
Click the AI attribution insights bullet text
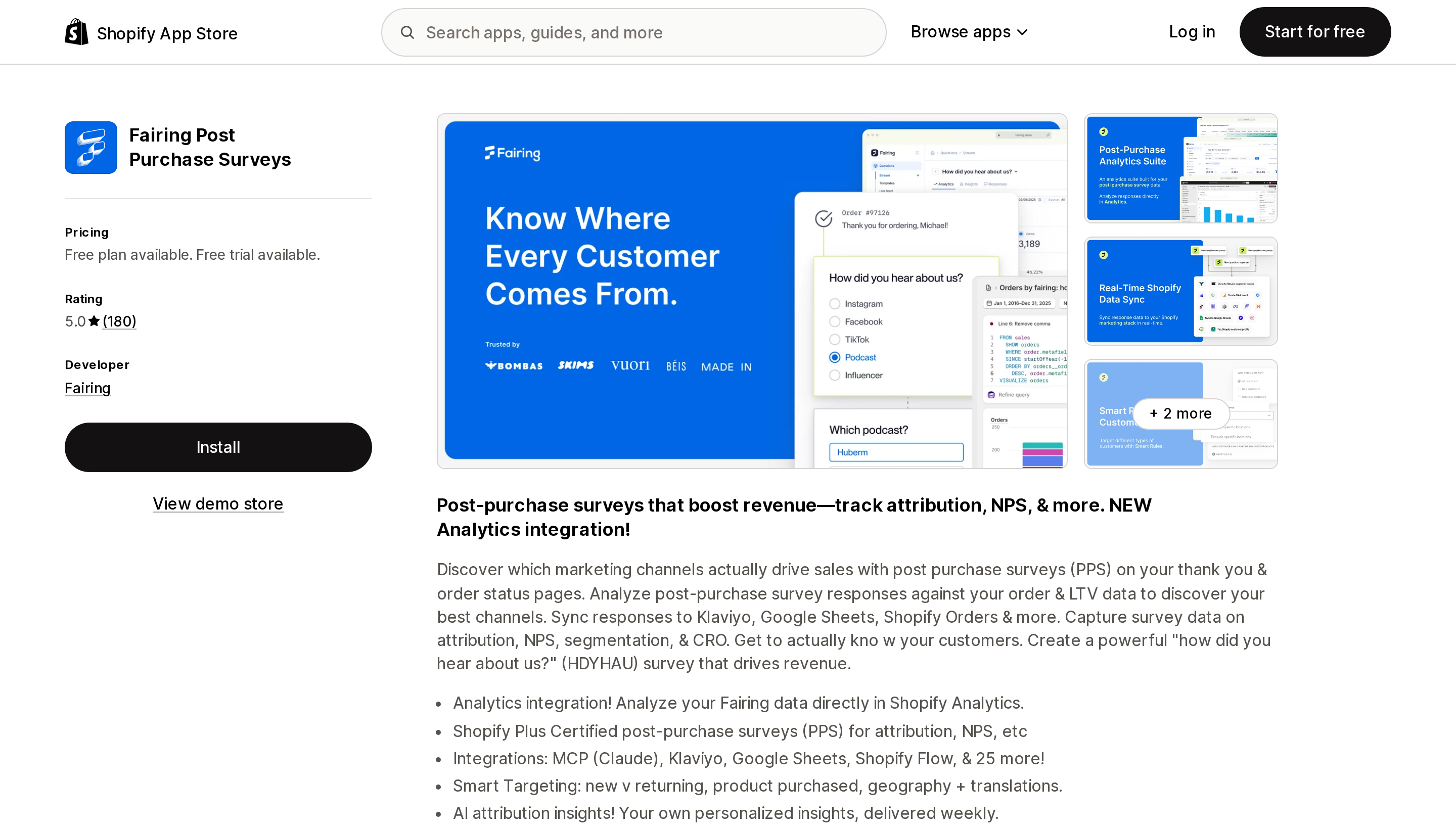725,813
